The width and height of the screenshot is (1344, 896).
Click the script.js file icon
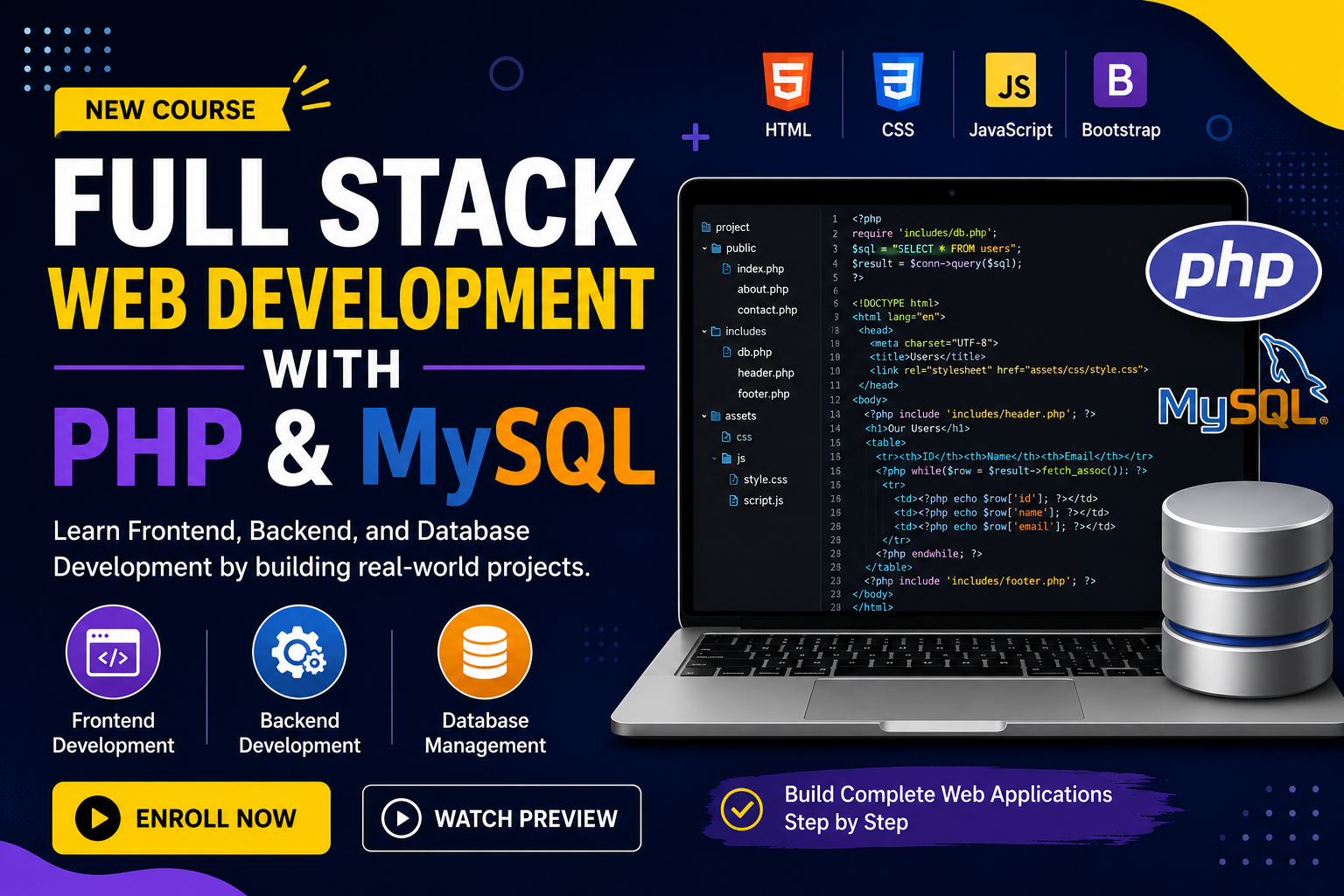click(733, 500)
